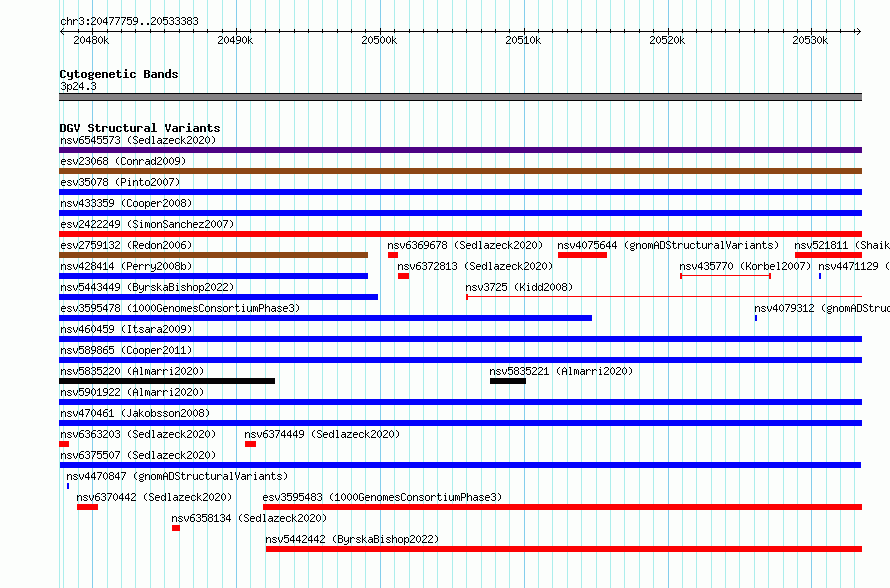This screenshot has width=890, height=588.
Task: Select the blue nsv5443449 variant bar
Action: point(219,297)
